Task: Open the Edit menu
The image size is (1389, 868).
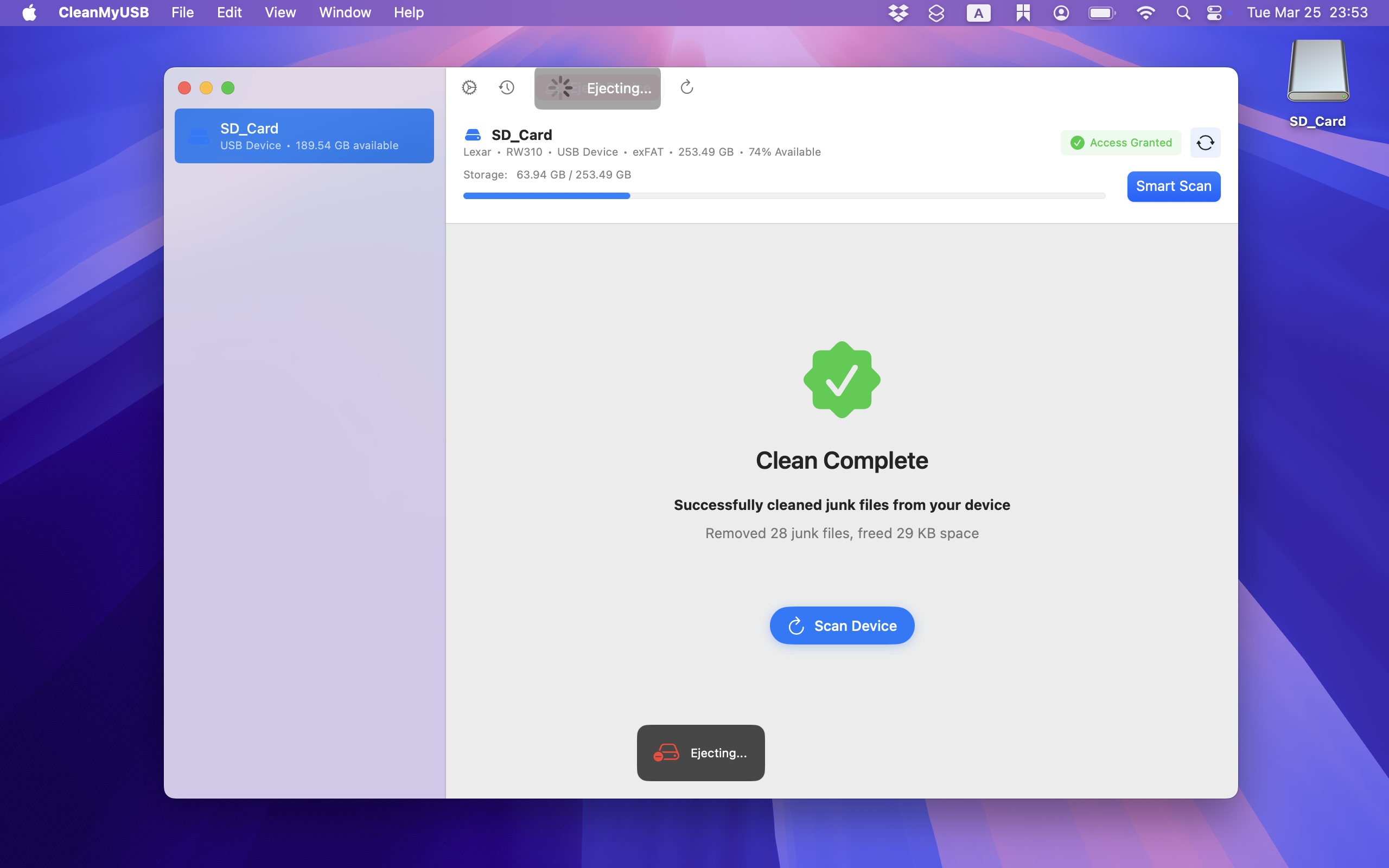Action: [229, 12]
